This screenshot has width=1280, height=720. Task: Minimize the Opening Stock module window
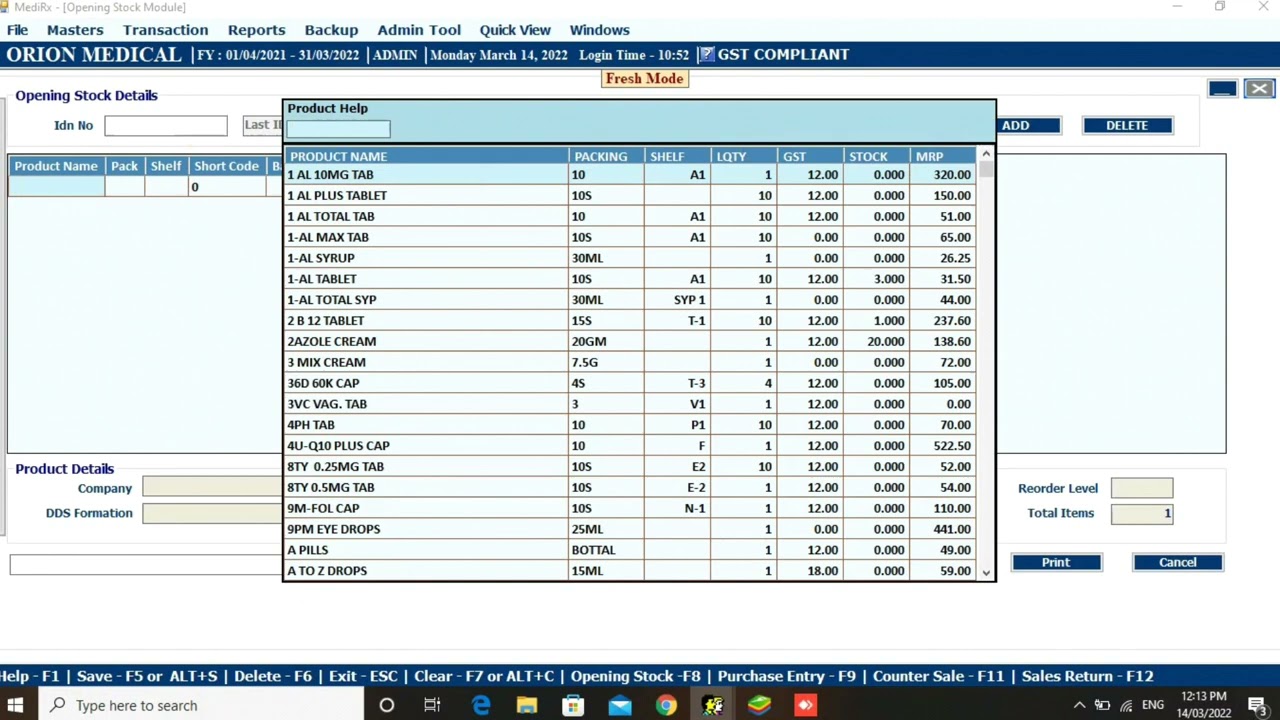[1222, 89]
